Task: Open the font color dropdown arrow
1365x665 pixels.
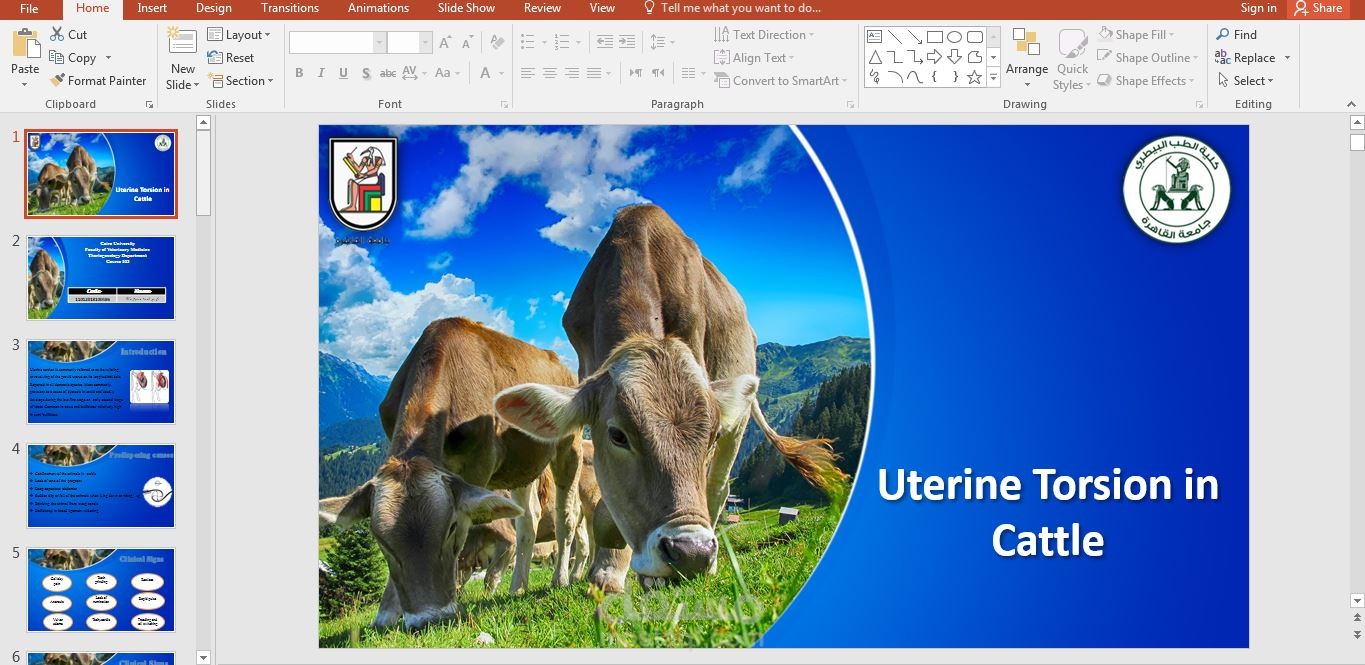Action: [x=502, y=73]
